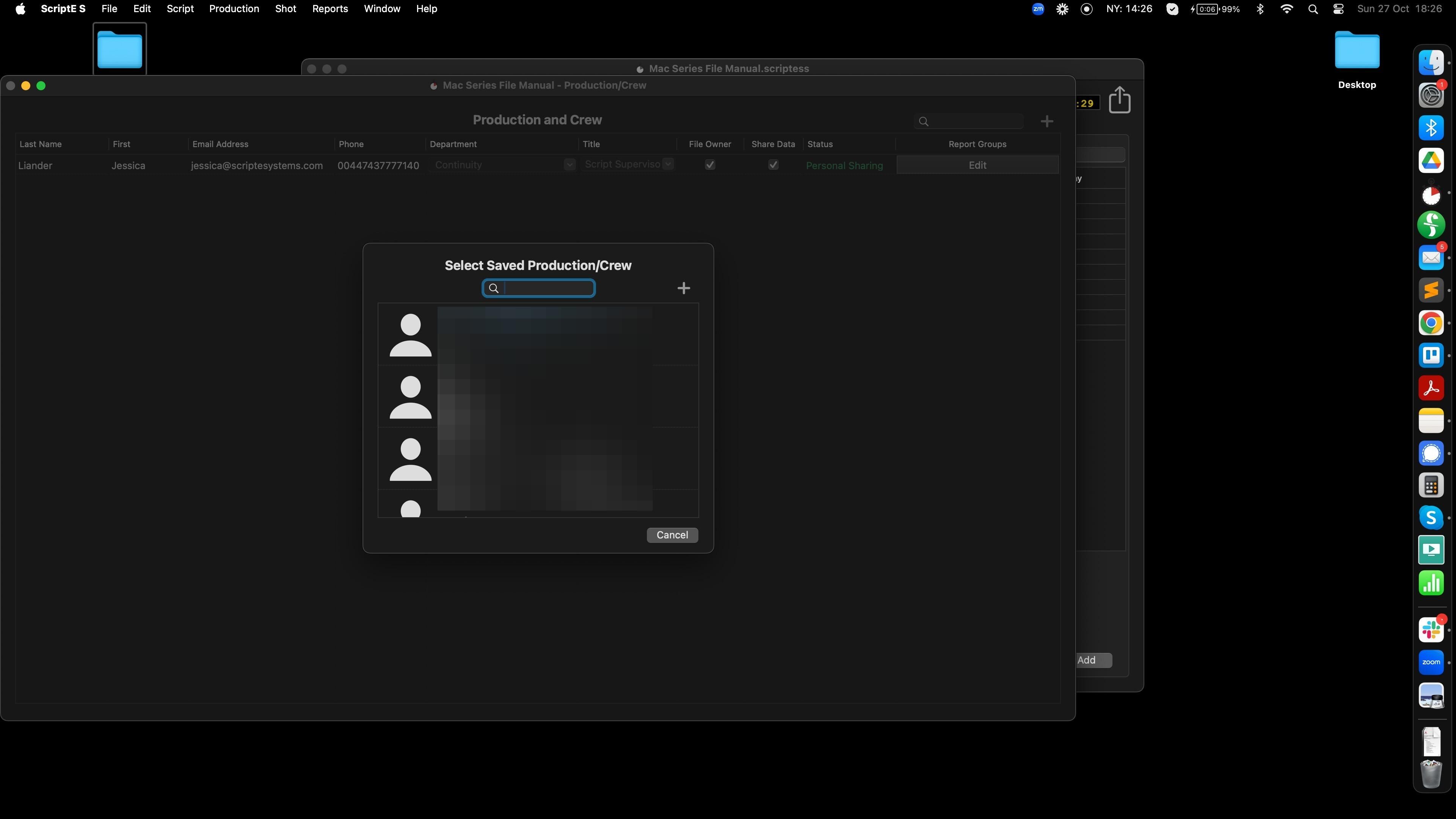Select the second saved contact avatar
The height and width of the screenshot is (819, 1456).
tap(410, 397)
